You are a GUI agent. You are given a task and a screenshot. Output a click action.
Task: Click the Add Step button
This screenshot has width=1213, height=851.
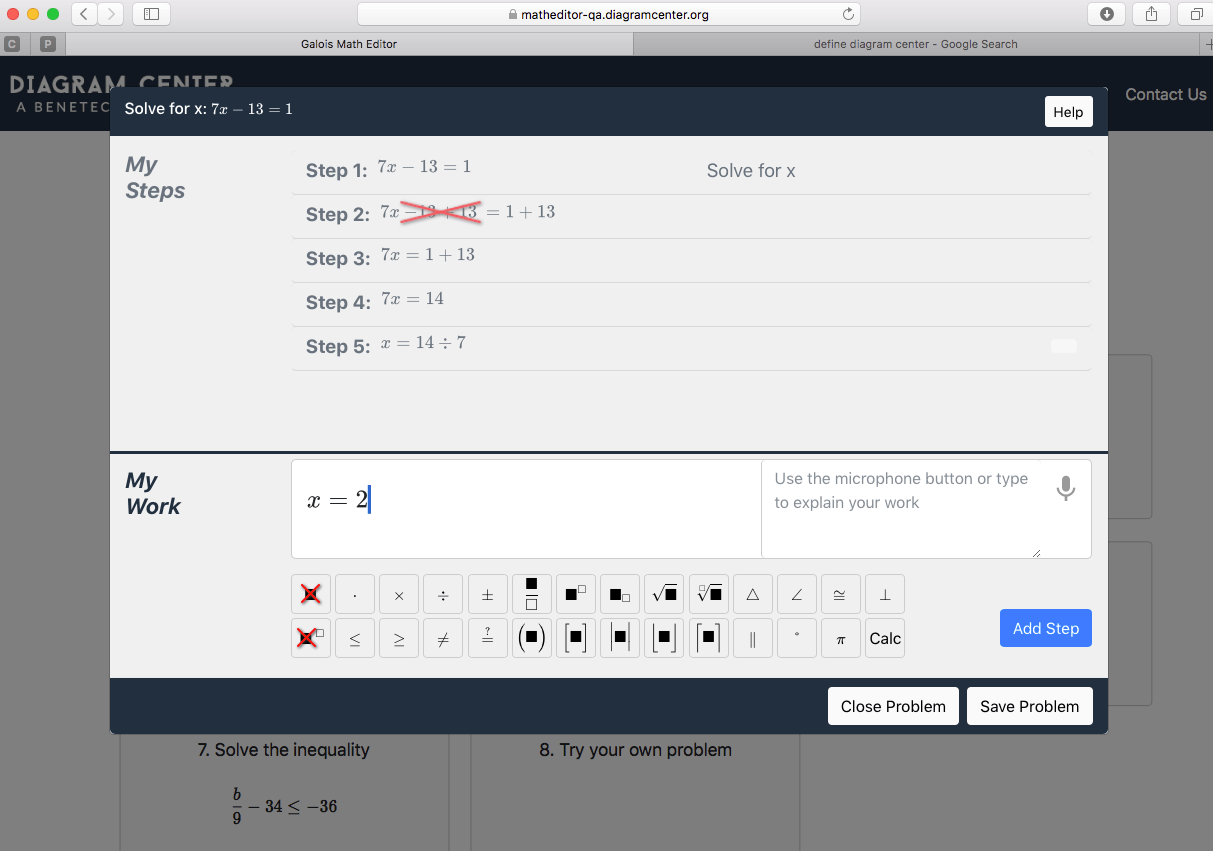(x=1045, y=628)
